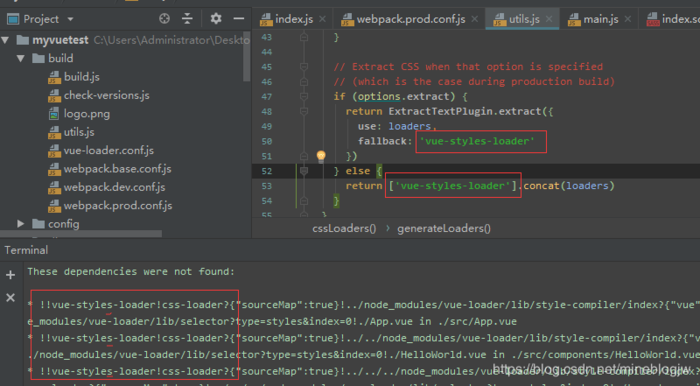Image resolution: width=700 pixels, height=386 pixels.
Task: Click the collapse all icon in Project panel
Action: (x=188, y=19)
